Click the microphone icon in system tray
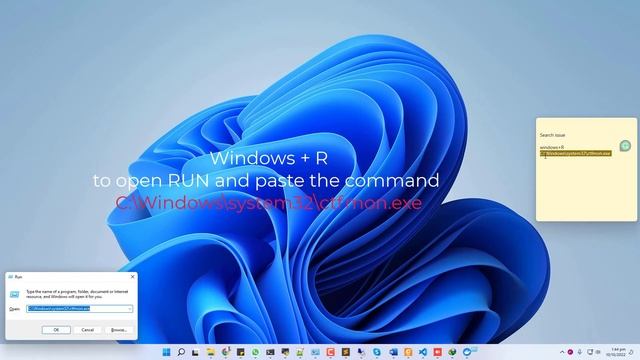This screenshot has width=640, height=360. click(x=580, y=352)
